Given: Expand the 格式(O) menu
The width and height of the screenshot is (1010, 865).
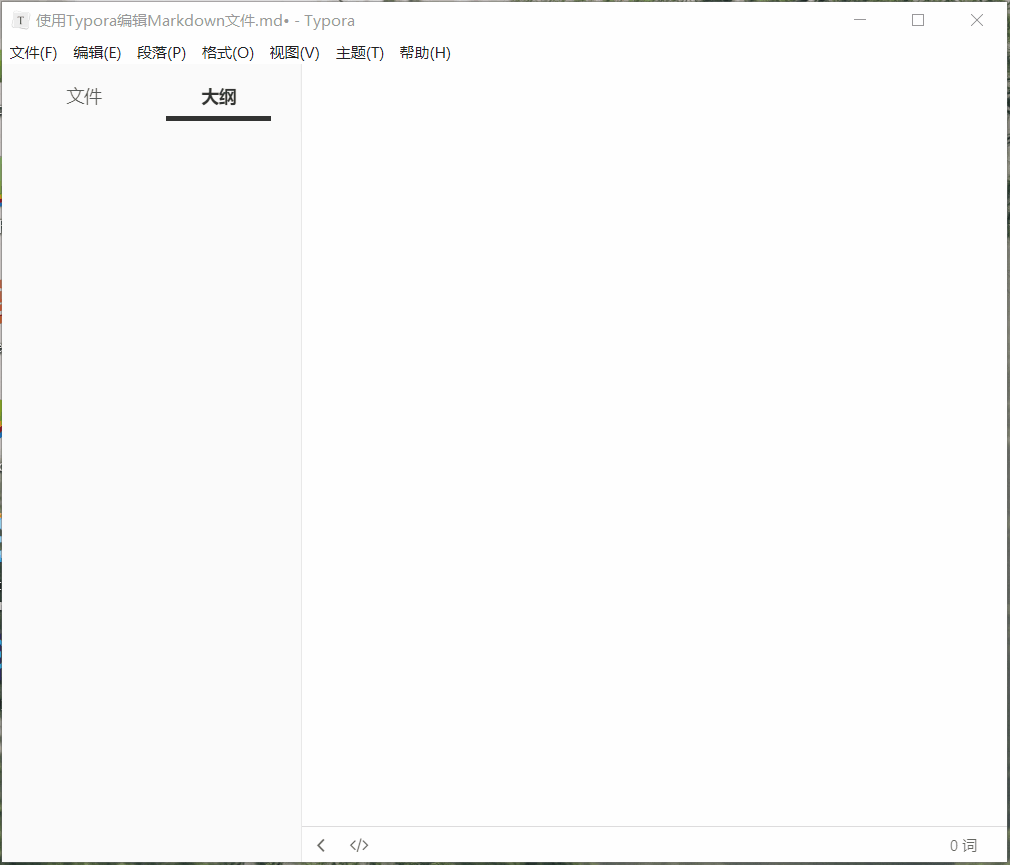Looking at the screenshot, I should pos(228,53).
